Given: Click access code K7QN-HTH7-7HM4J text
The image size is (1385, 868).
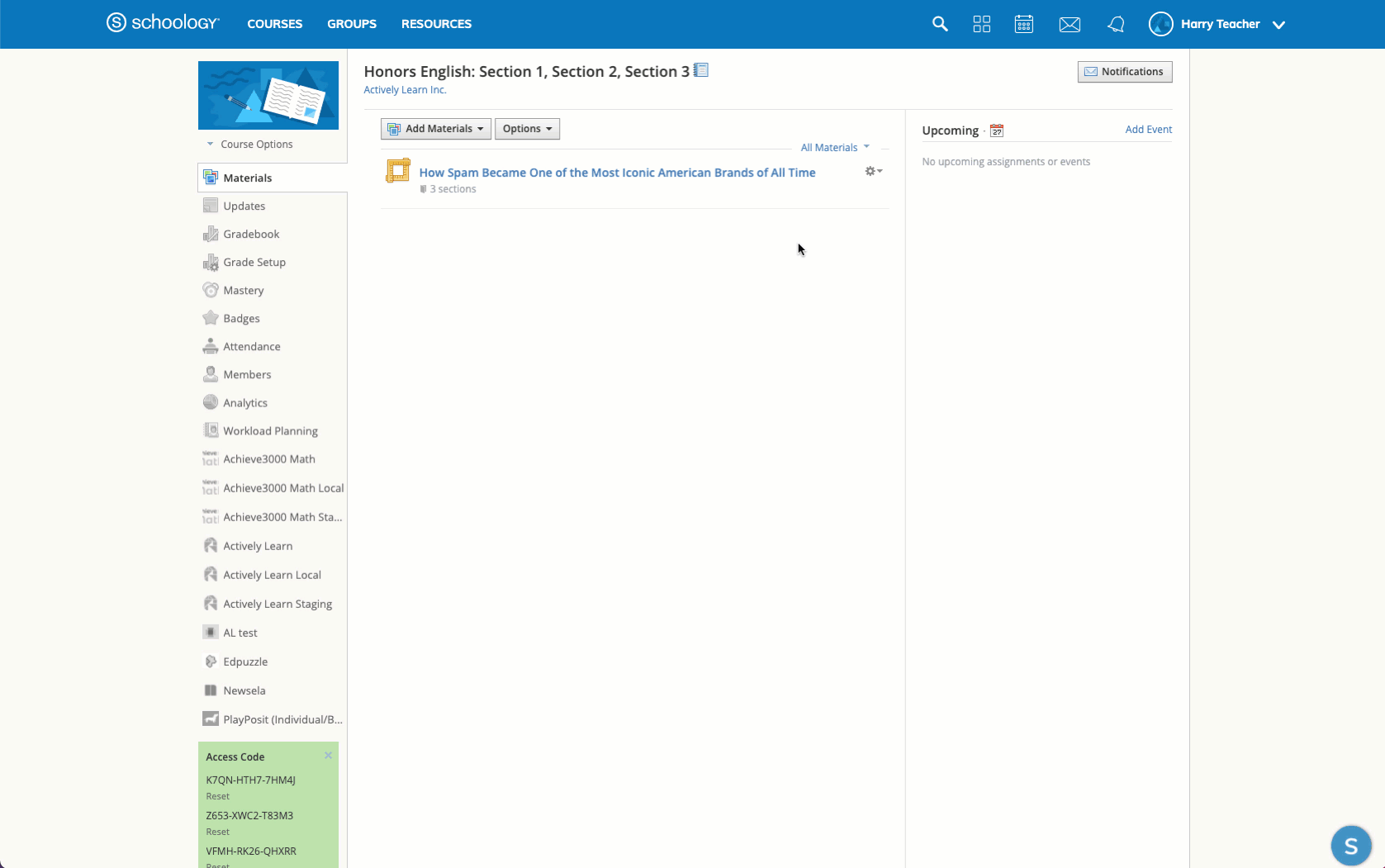Looking at the screenshot, I should coord(250,780).
